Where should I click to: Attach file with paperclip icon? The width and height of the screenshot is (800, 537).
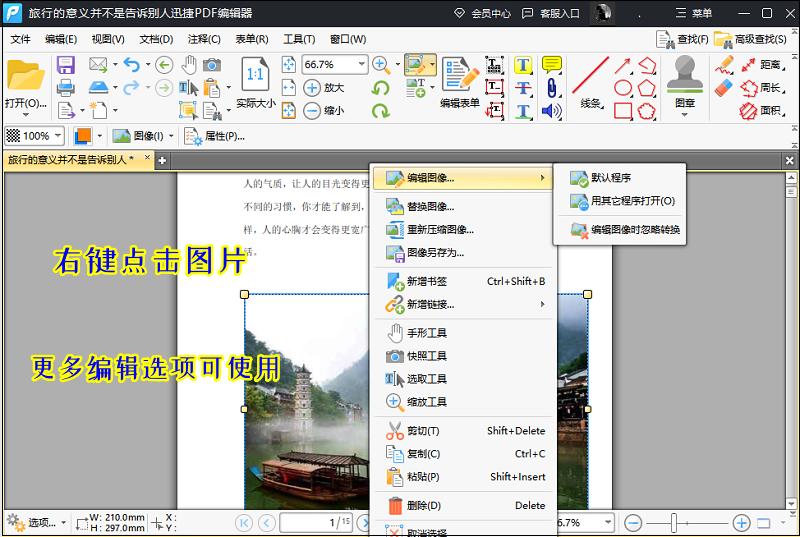(552, 88)
